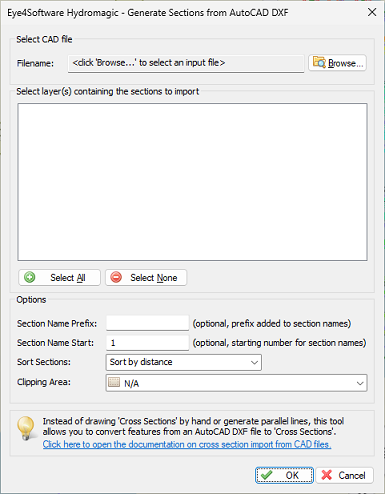This screenshot has width=385, height=494.
Task: Click the red X icon on Cancel
Action: 327,475
